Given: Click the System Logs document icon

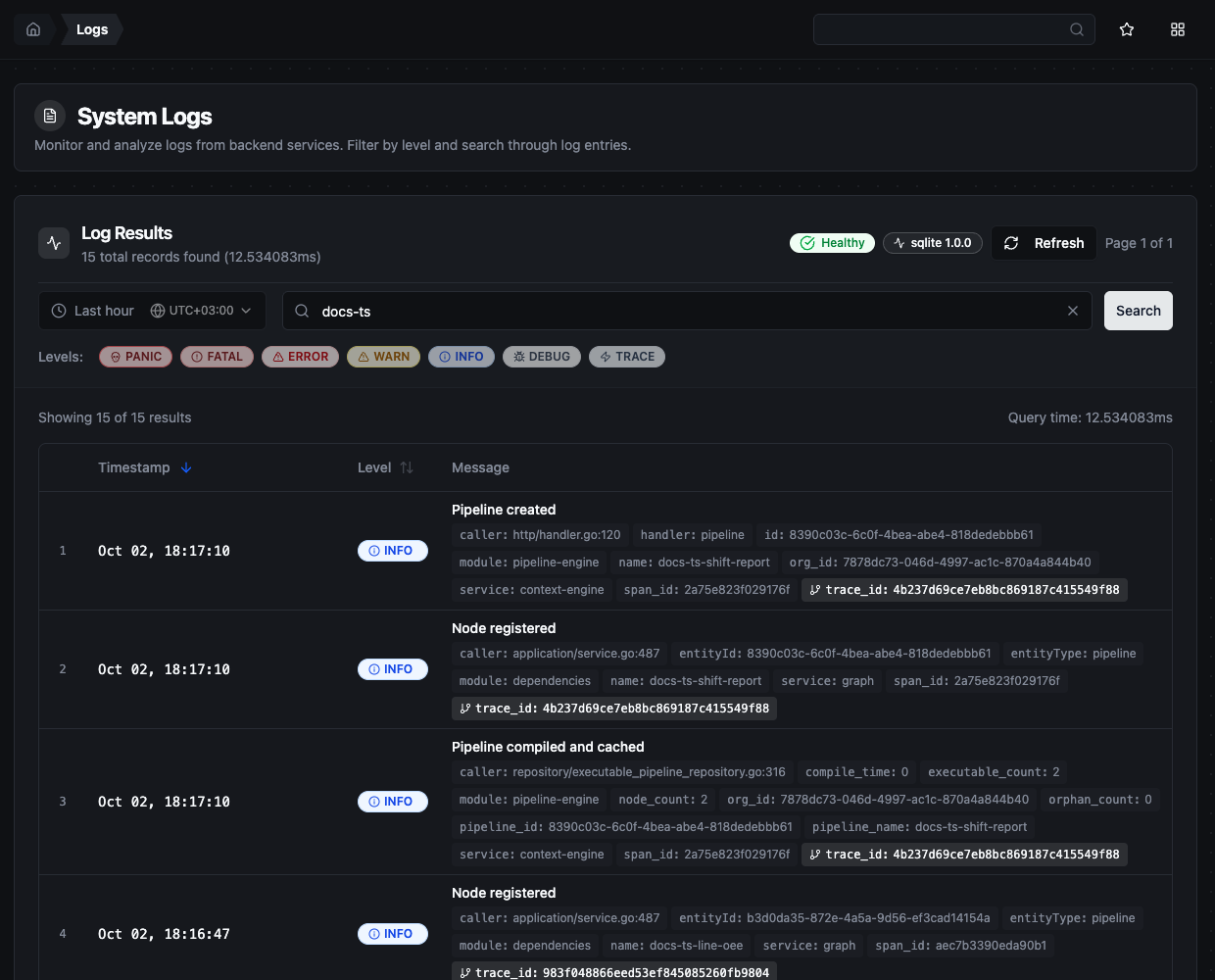Looking at the screenshot, I should (50, 116).
